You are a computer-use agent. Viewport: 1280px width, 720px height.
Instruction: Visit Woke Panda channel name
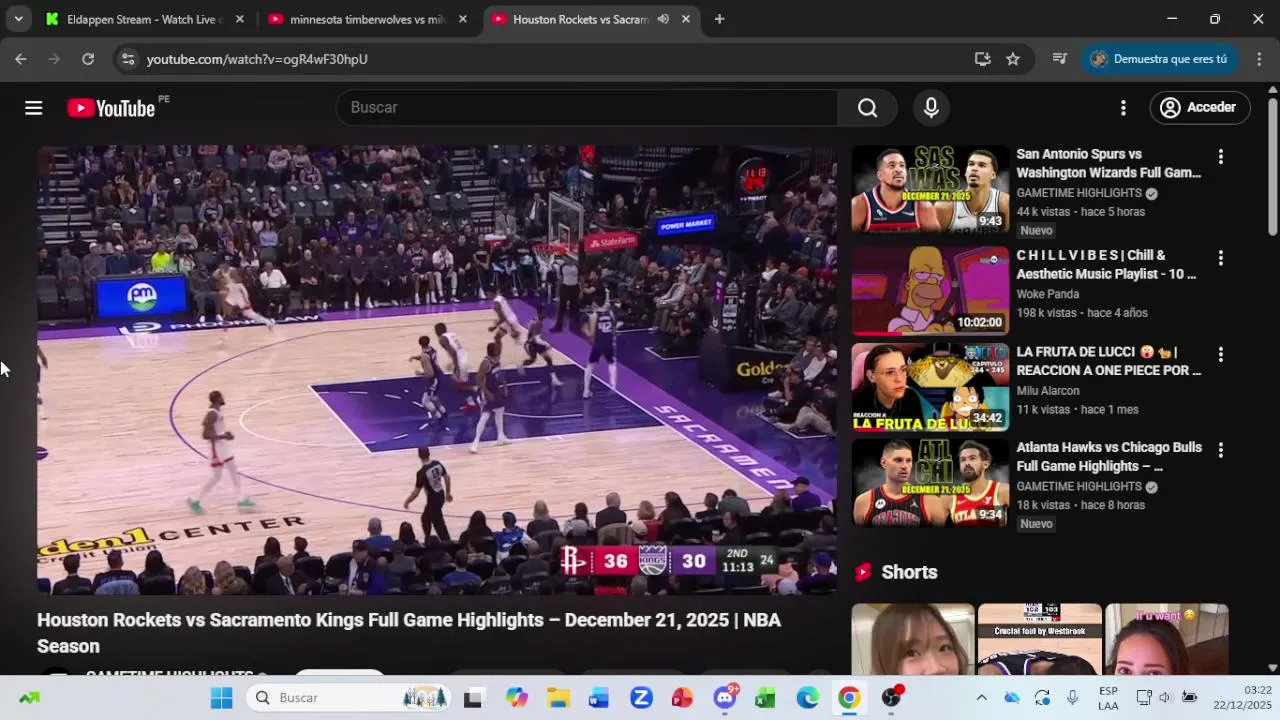coord(1047,294)
